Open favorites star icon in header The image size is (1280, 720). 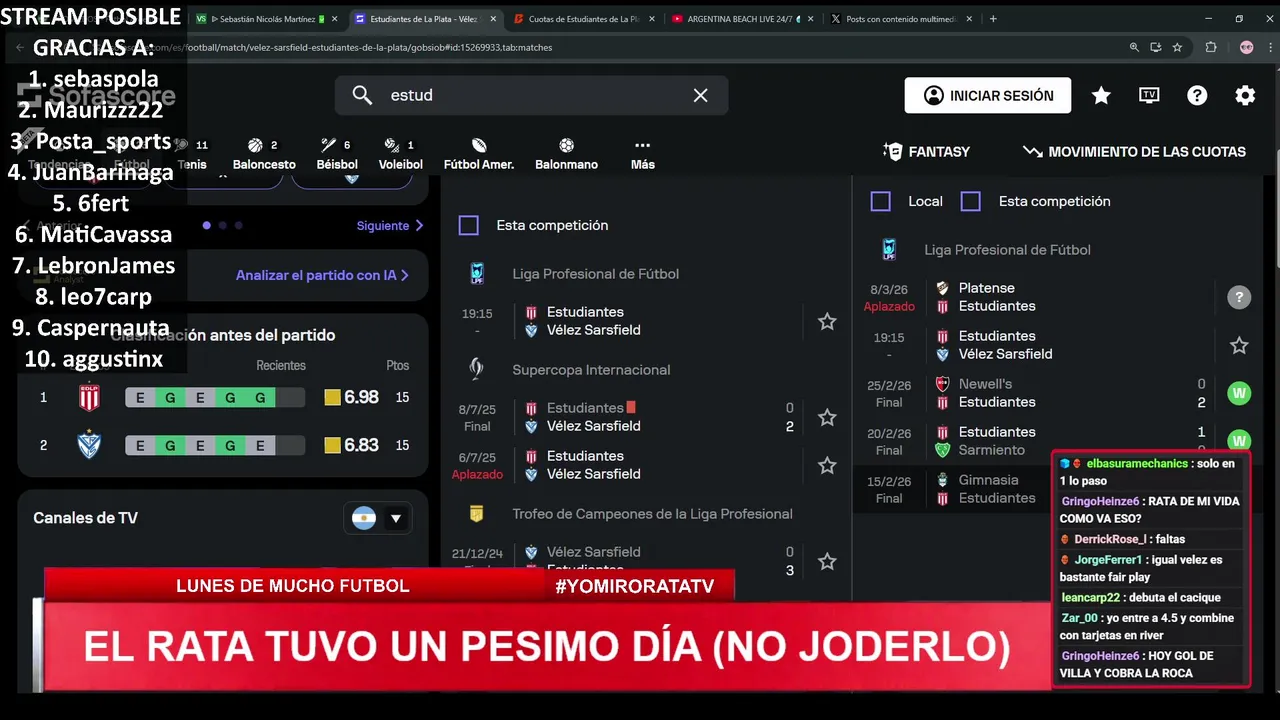[x=1101, y=95]
